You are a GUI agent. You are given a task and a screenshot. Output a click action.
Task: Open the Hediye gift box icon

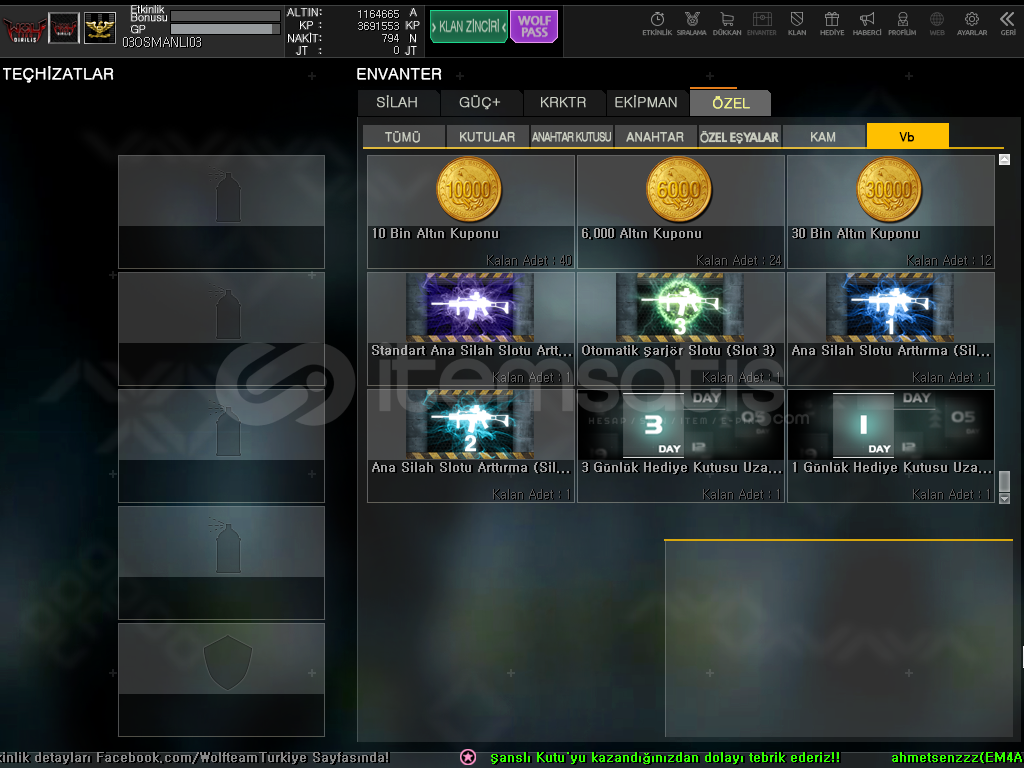click(x=832, y=24)
